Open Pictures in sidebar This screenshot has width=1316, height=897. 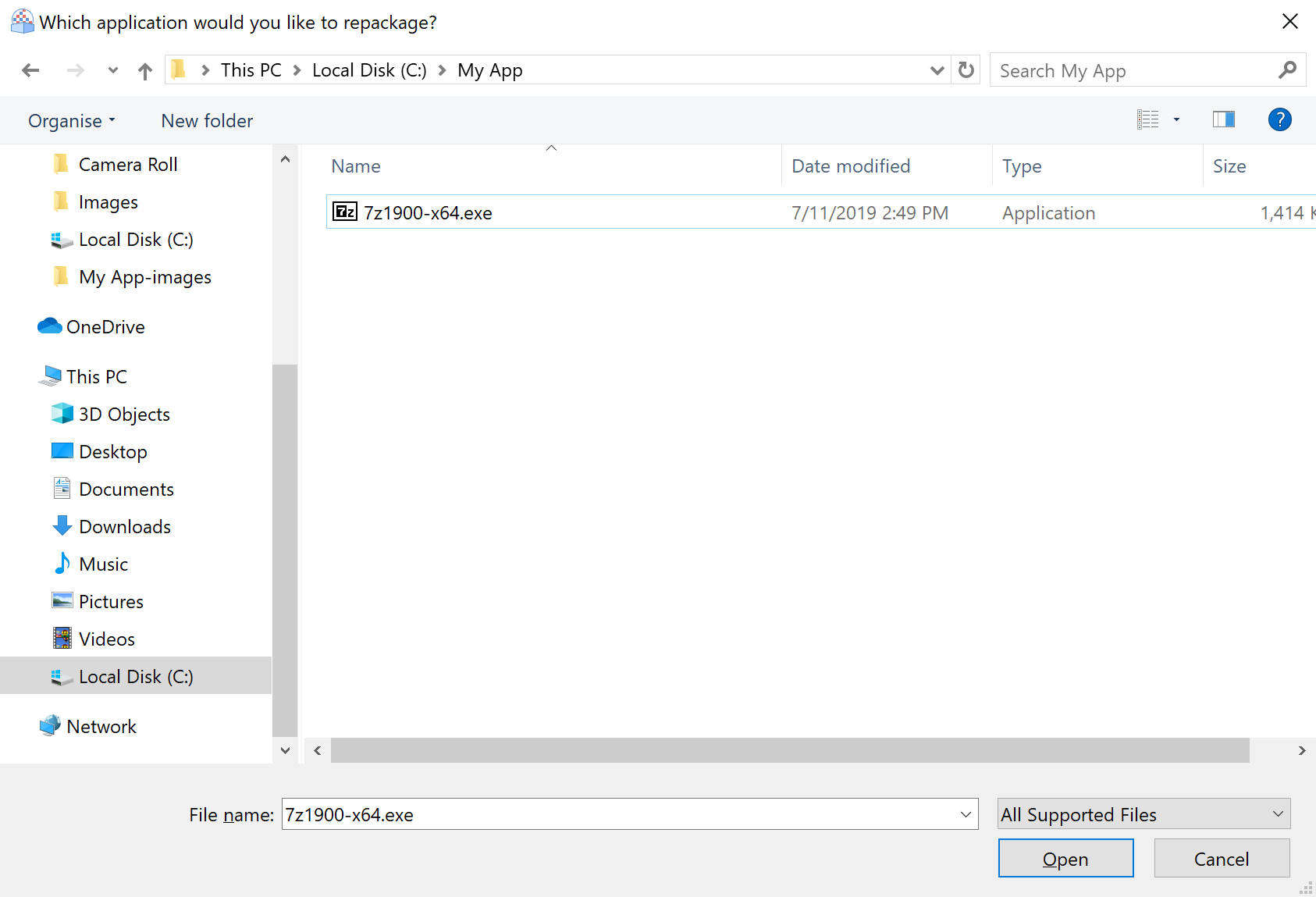[x=111, y=602]
